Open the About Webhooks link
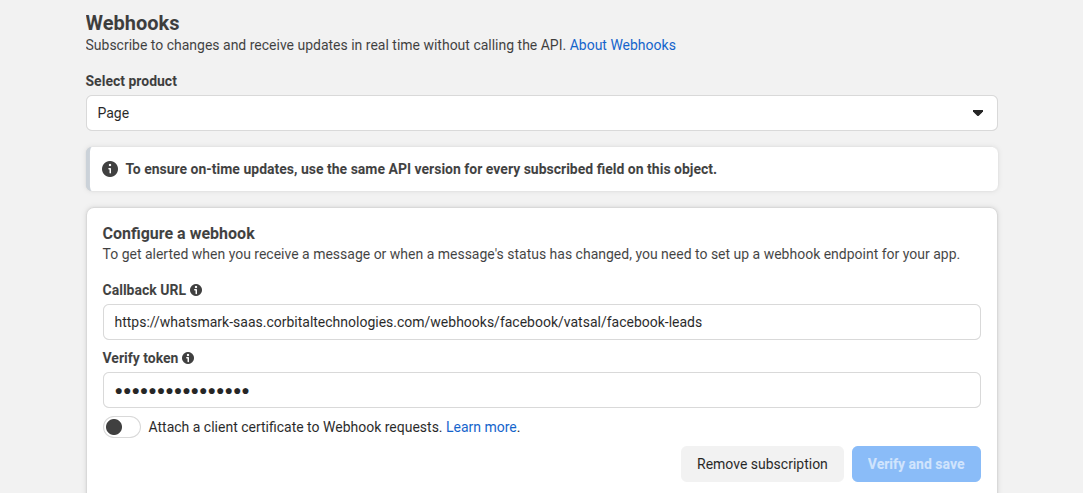The height and width of the screenshot is (493, 1083). (x=622, y=45)
